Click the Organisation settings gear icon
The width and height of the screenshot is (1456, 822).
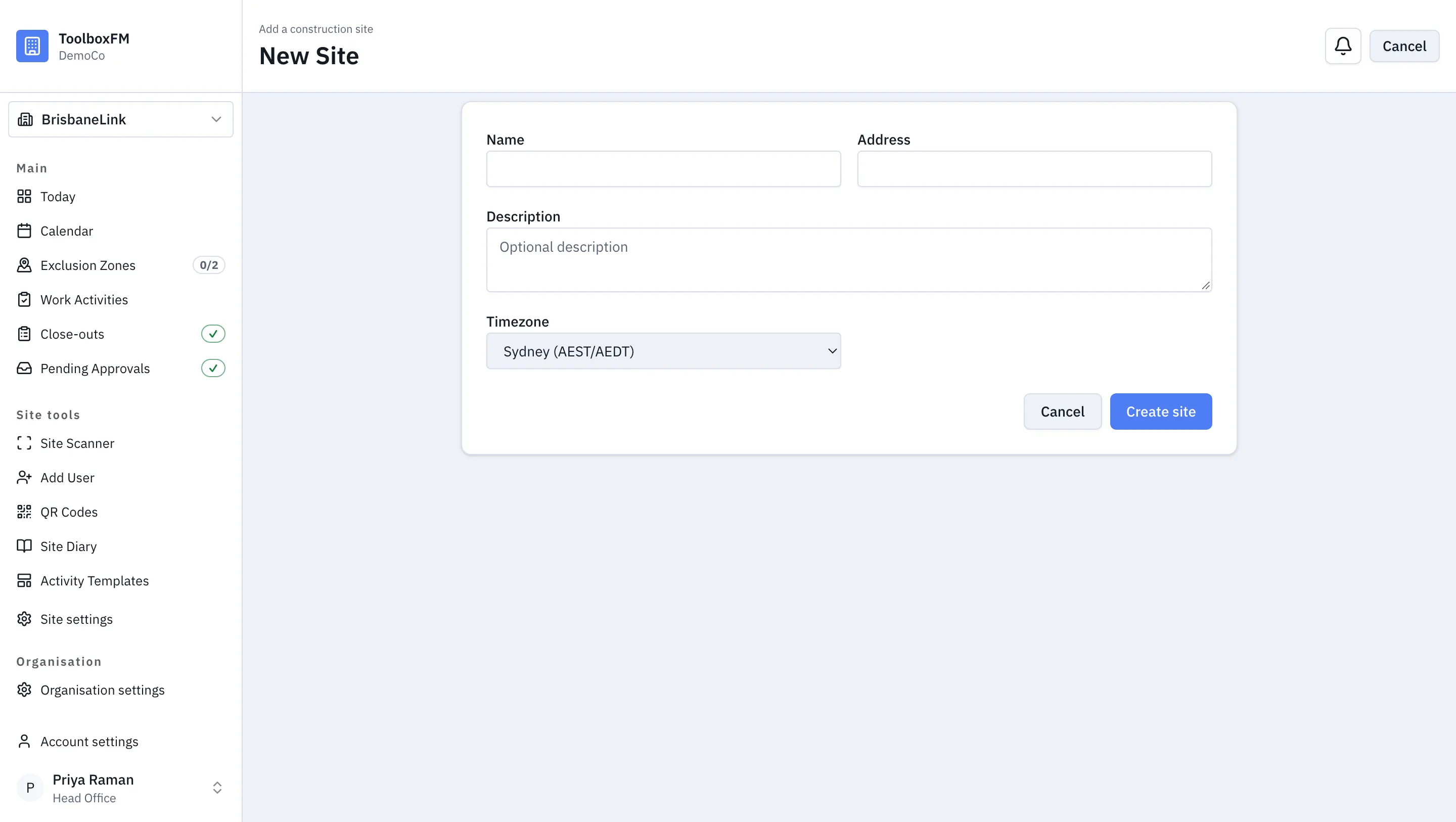(24, 690)
